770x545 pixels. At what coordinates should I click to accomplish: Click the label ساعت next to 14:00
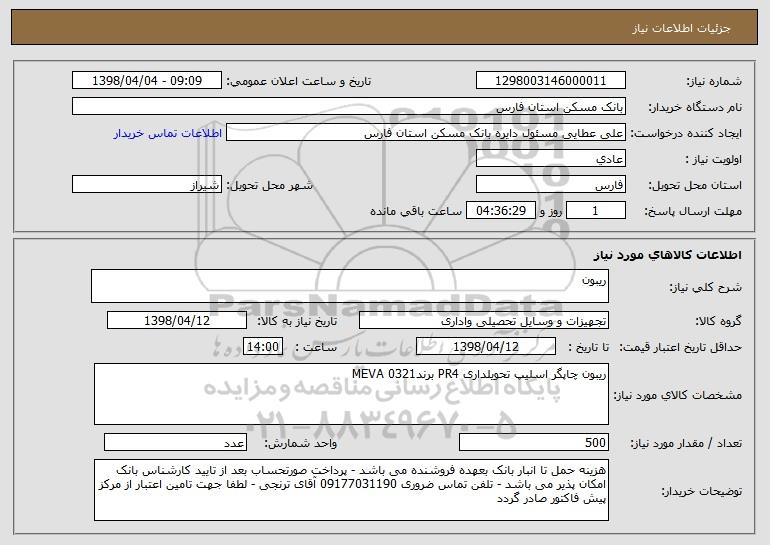pyautogui.click(x=316, y=347)
